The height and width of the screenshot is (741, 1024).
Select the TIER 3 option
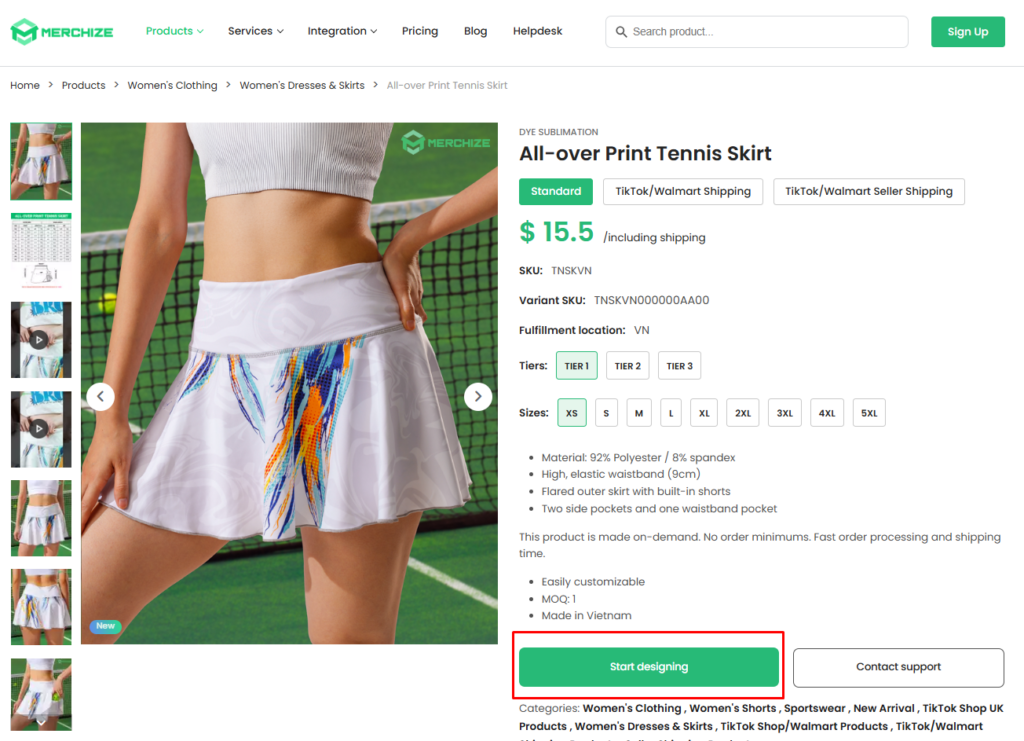[679, 366]
